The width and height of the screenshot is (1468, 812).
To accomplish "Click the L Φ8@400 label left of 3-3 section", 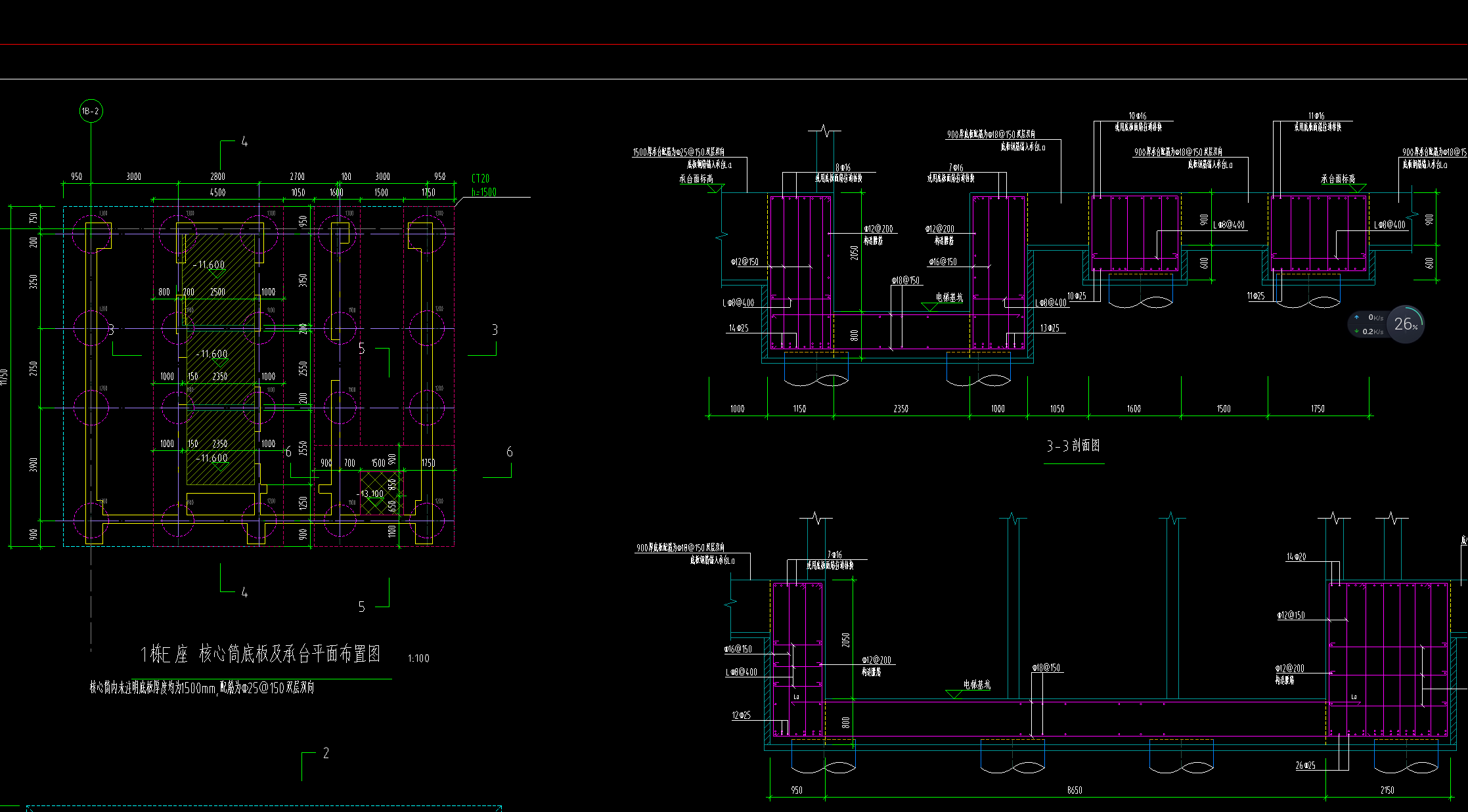I will (x=739, y=303).
